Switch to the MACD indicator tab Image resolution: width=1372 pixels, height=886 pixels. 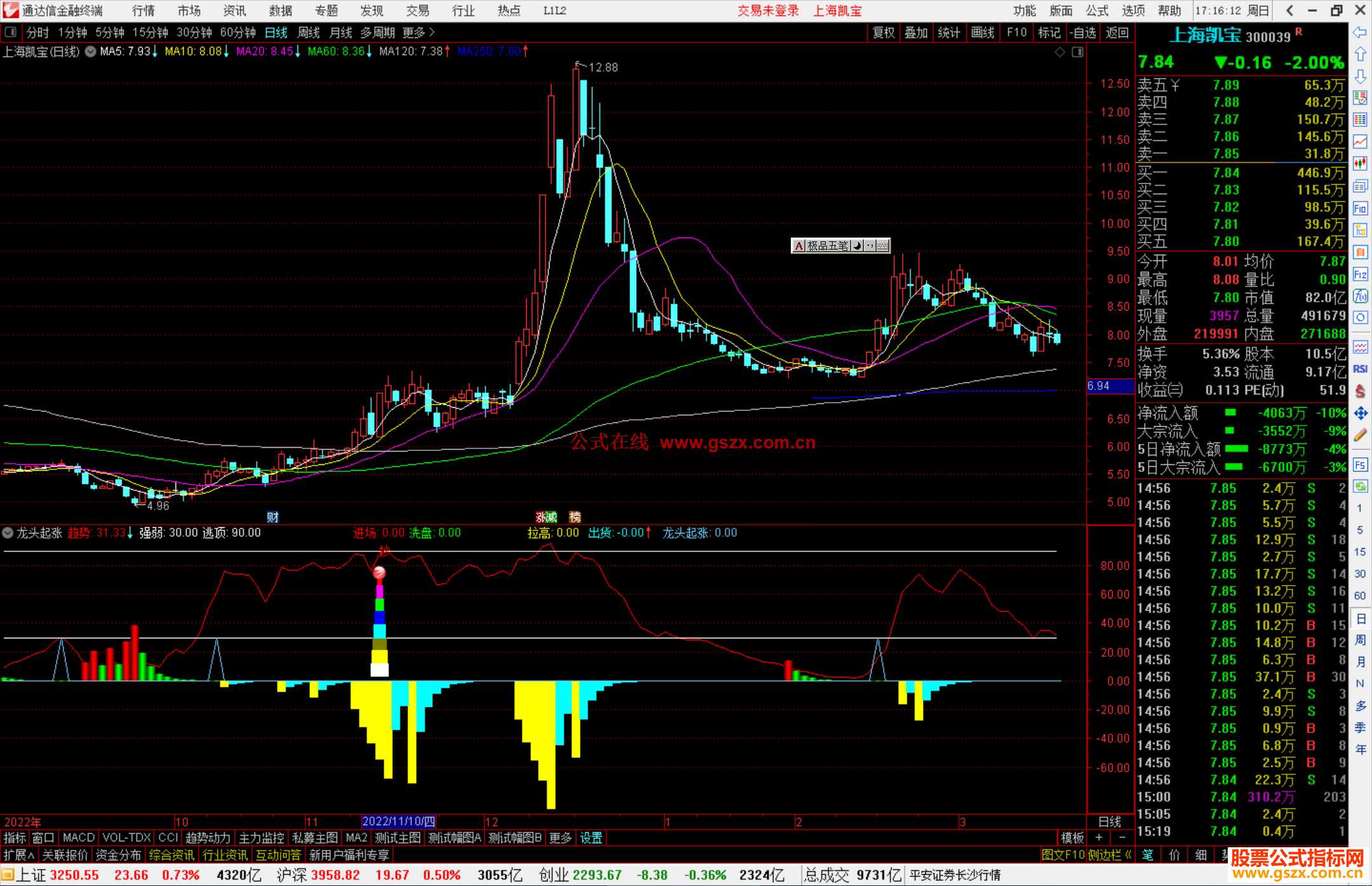tap(79, 838)
